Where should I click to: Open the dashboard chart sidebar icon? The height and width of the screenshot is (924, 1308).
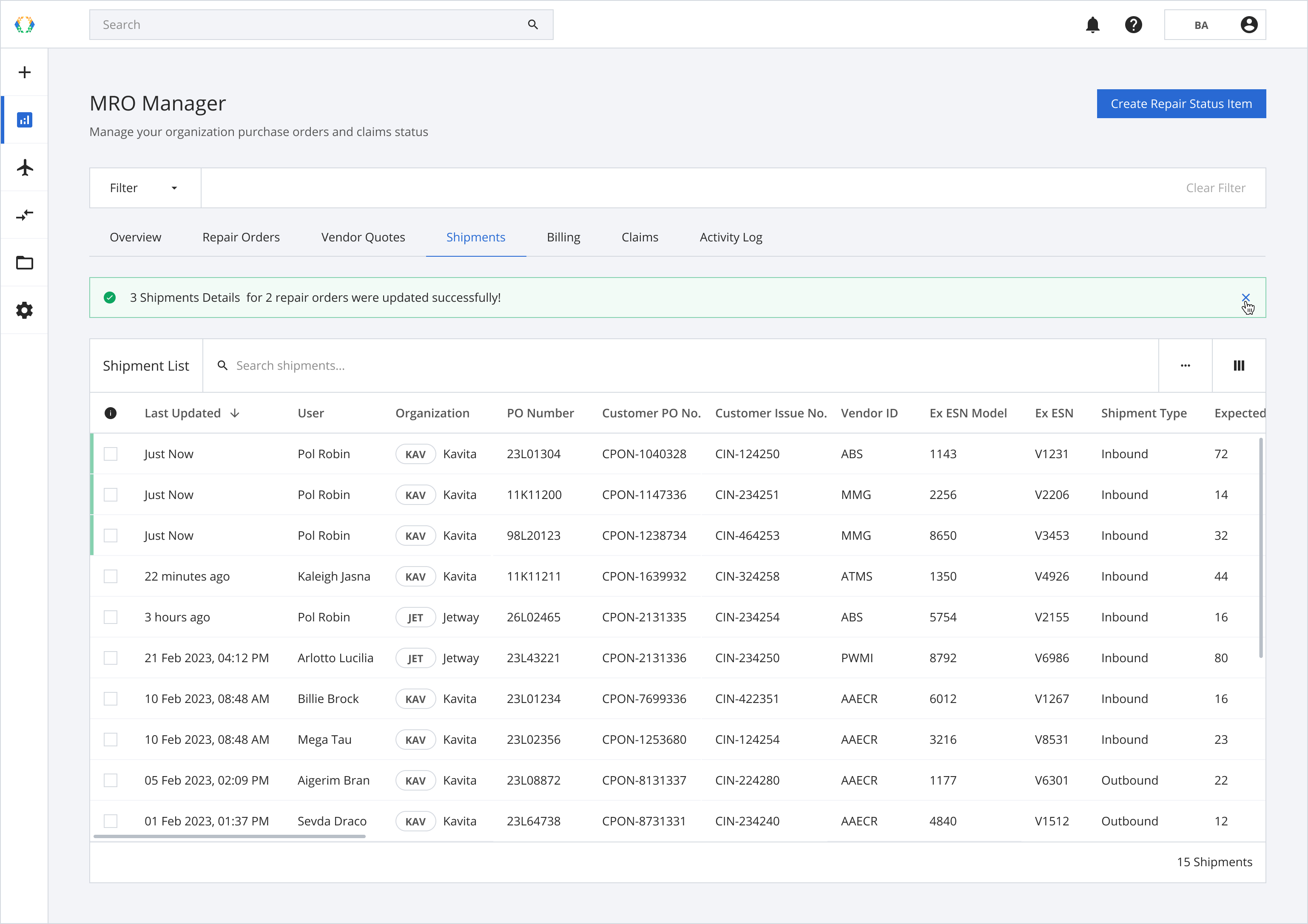pyautogui.click(x=25, y=120)
